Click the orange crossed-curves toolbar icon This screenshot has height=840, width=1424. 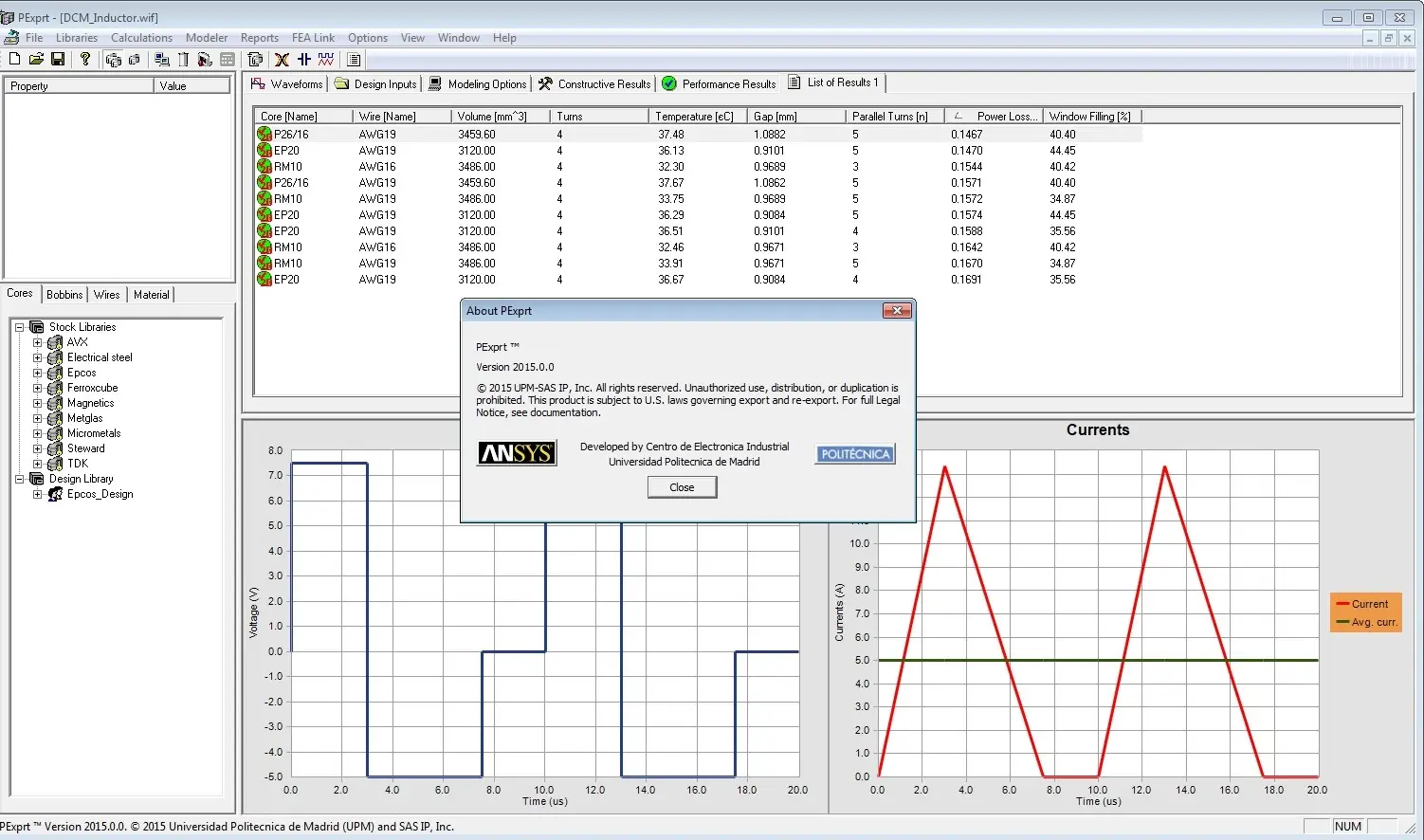[x=282, y=59]
